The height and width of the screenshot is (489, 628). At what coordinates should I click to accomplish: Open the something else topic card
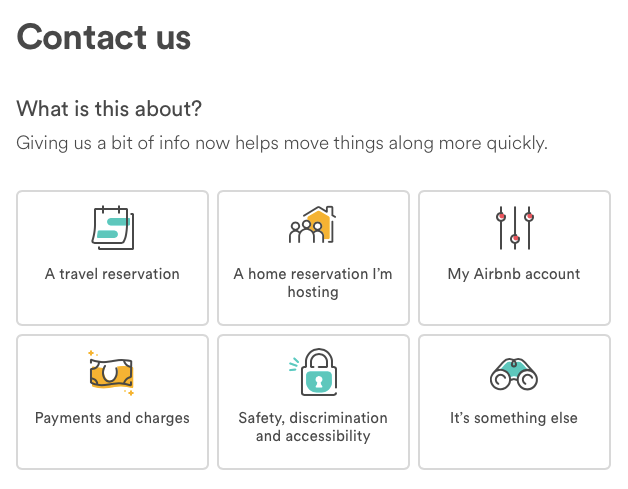(514, 446)
